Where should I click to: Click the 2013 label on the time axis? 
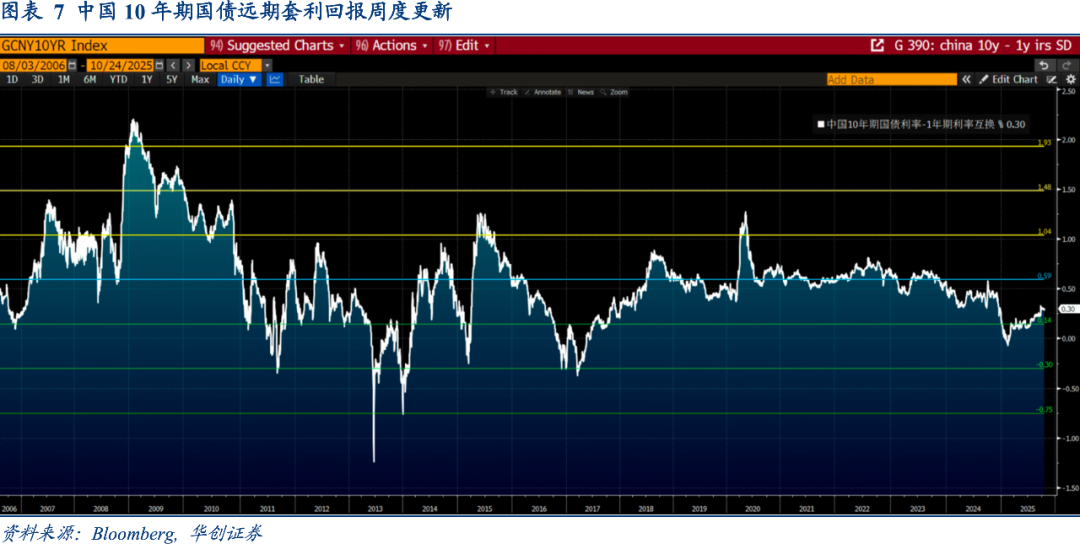click(x=375, y=508)
